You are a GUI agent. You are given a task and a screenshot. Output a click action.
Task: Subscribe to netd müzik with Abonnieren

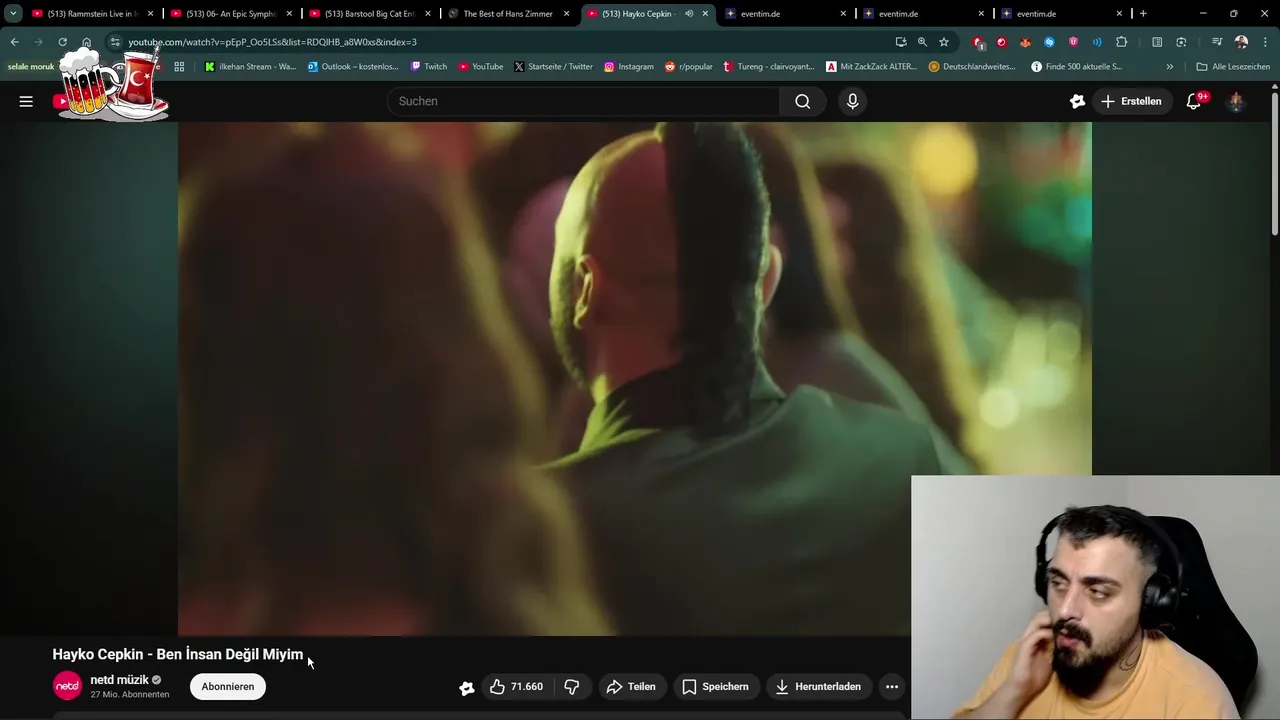pos(228,687)
